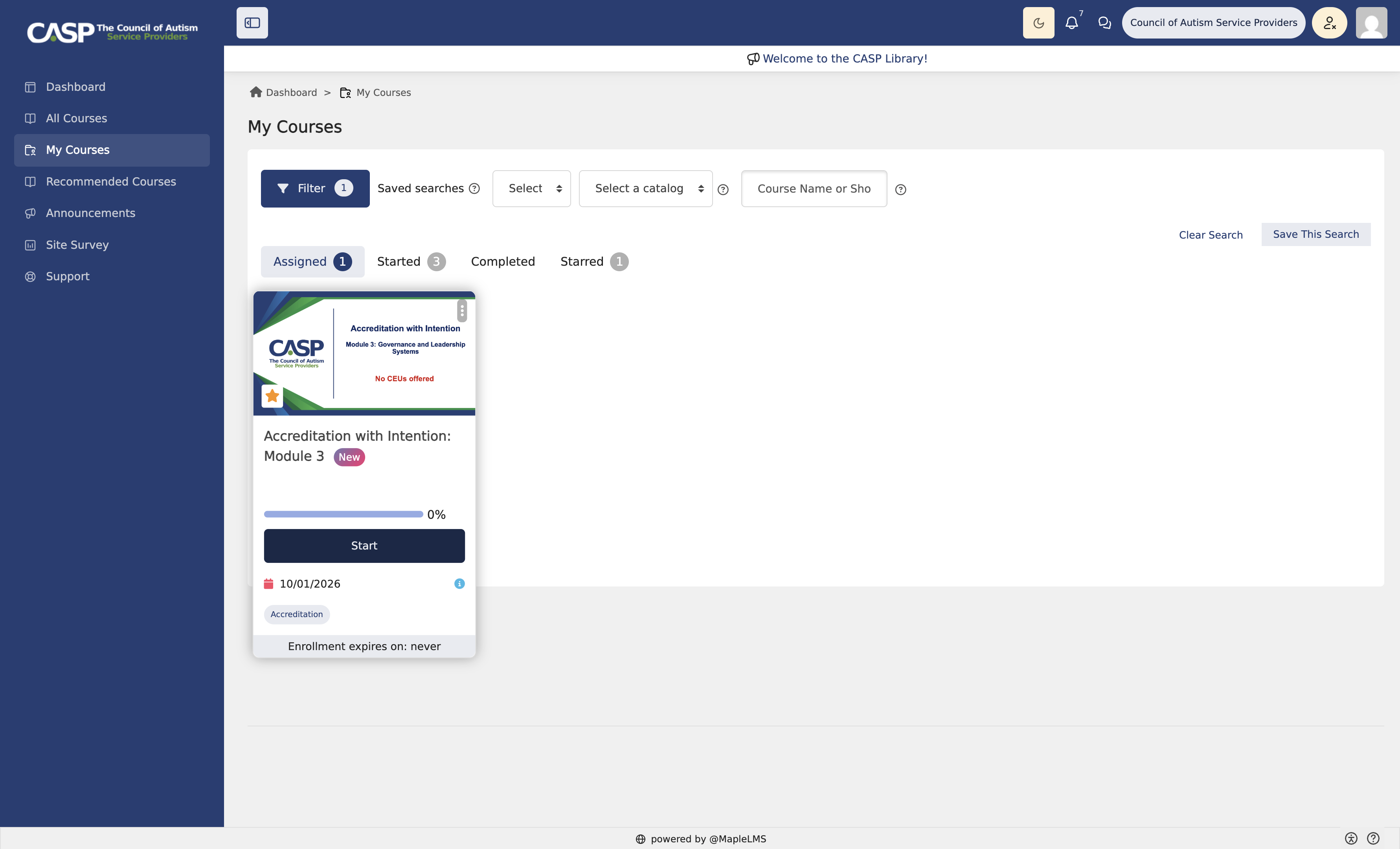Toggle dark mode with the moon icon
Screen dimensions: 1400x849
coord(1038,23)
